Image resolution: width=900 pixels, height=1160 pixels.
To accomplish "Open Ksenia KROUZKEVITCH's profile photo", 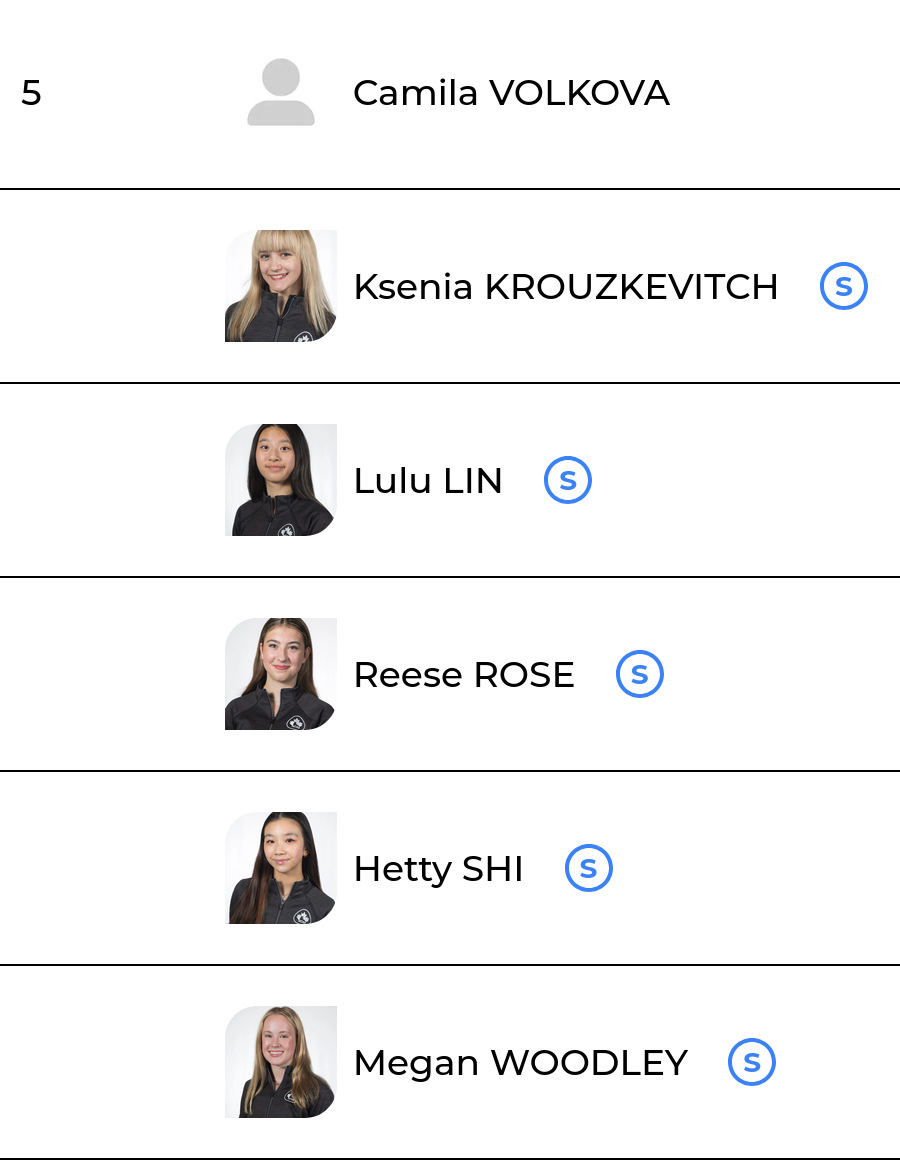I will click(281, 287).
